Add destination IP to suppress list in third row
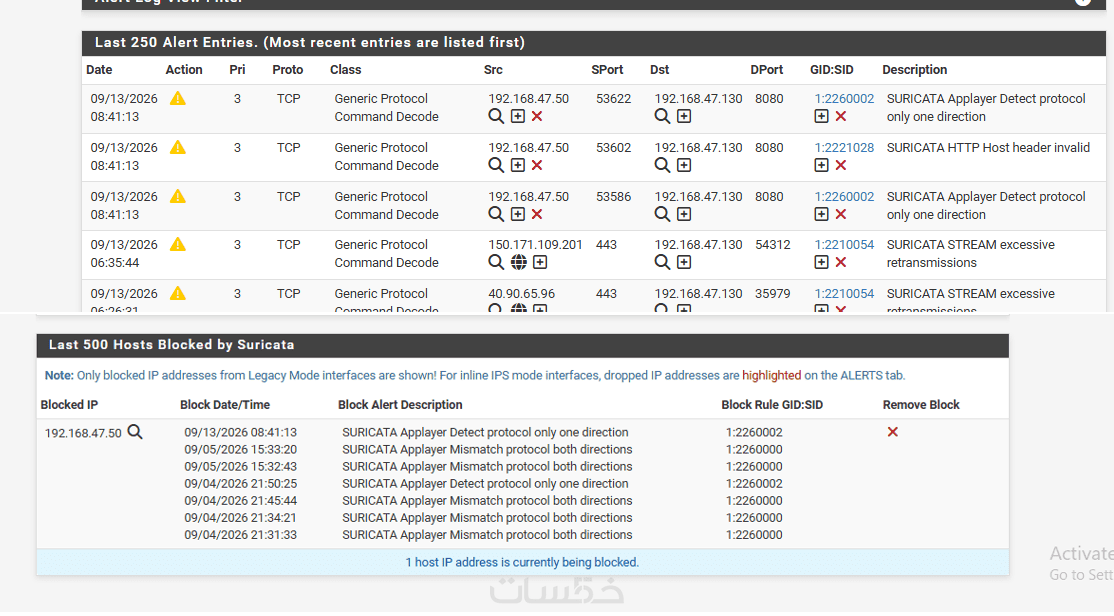 [684, 215]
